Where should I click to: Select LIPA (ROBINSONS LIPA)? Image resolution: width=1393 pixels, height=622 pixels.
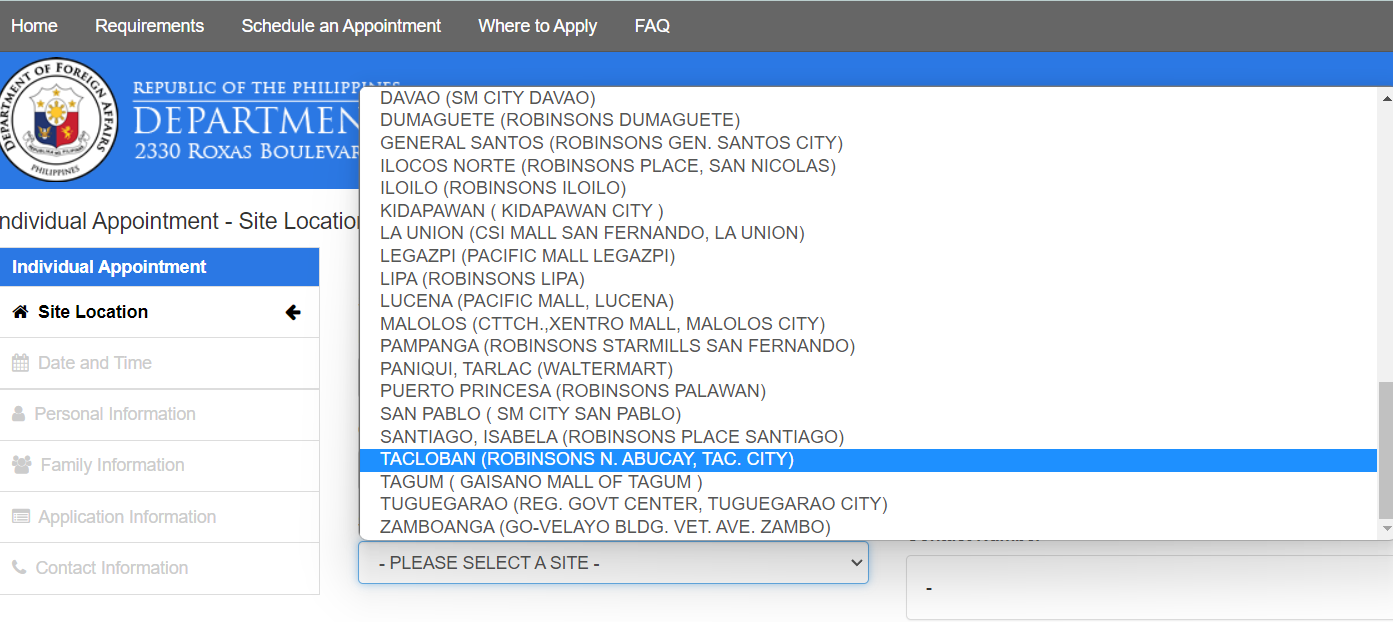point(868,279)
